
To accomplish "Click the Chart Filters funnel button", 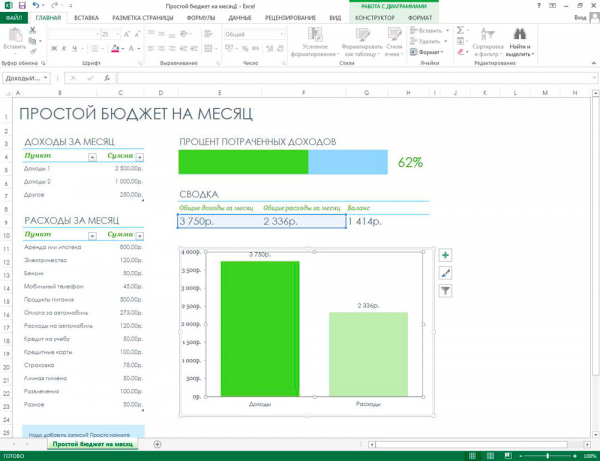I will [x=445, y=291].
